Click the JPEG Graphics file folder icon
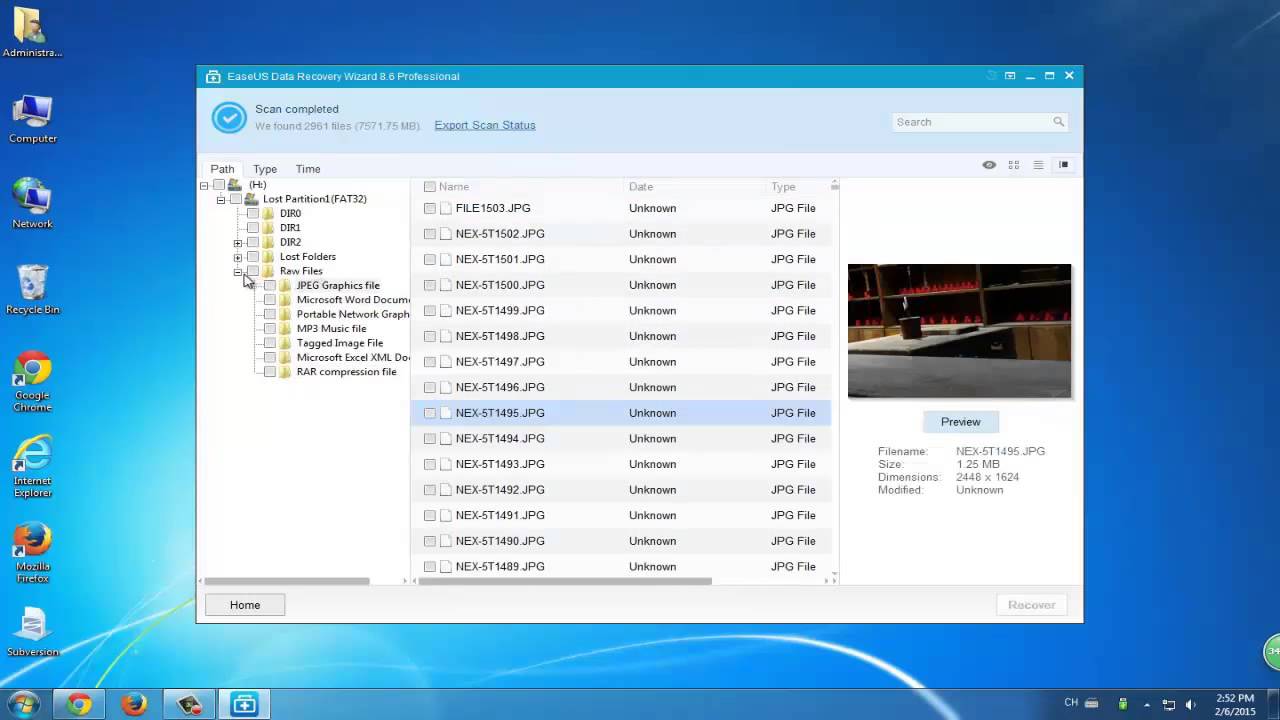 click(285, 285)
